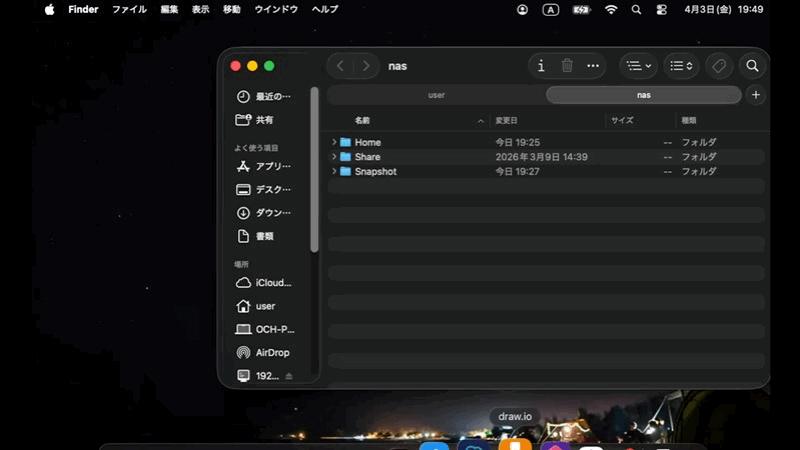Click the search magnifier in Finder toolbar
This screenshot has height=450, width=800.
coord(752,66)
